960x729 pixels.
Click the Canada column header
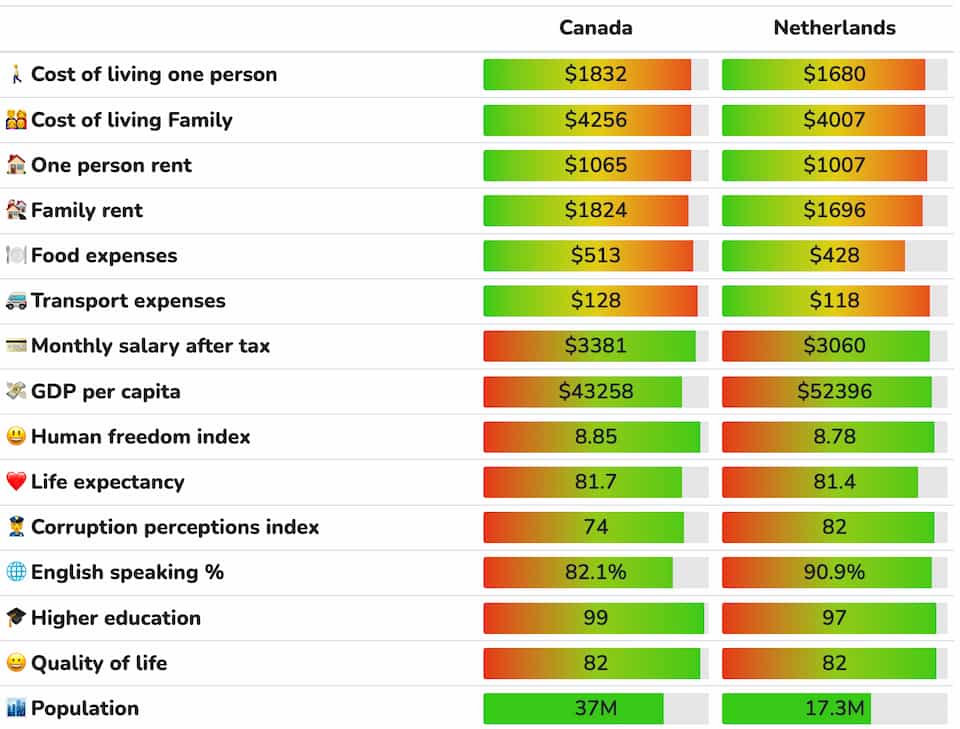[595, 28]
